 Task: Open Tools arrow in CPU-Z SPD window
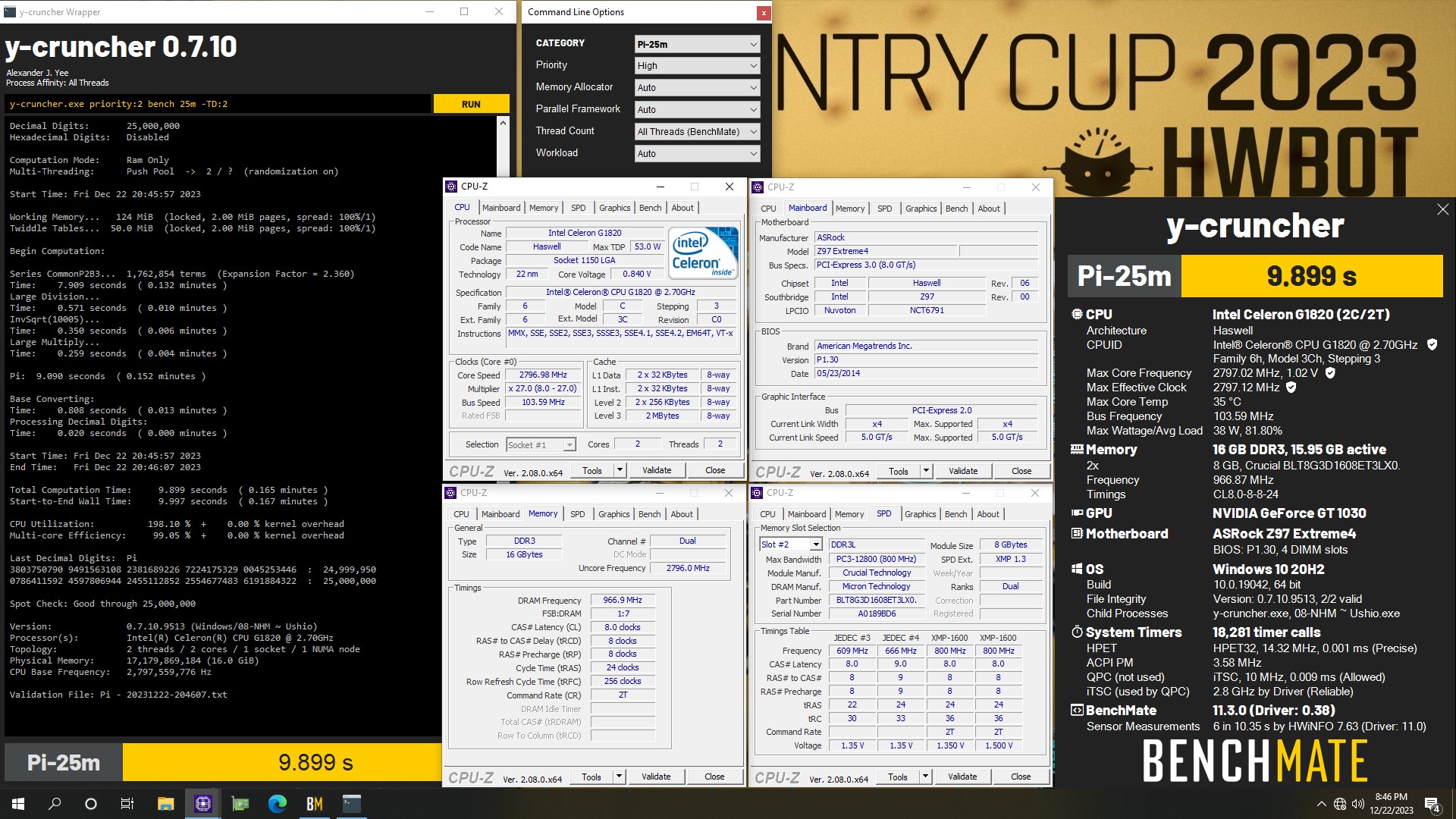click(x=925, y=777)
